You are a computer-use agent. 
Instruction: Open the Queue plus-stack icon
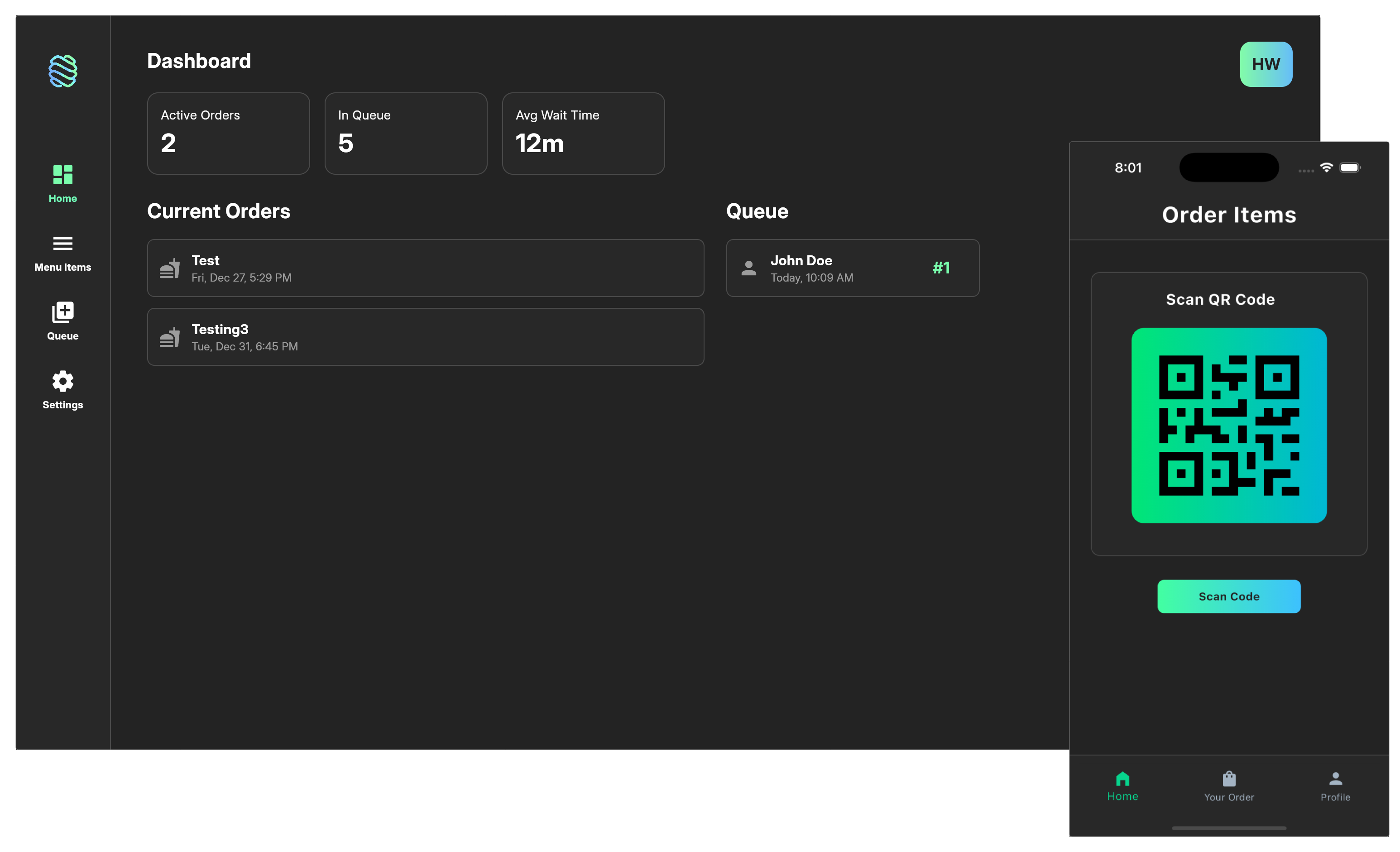point(62,312)
